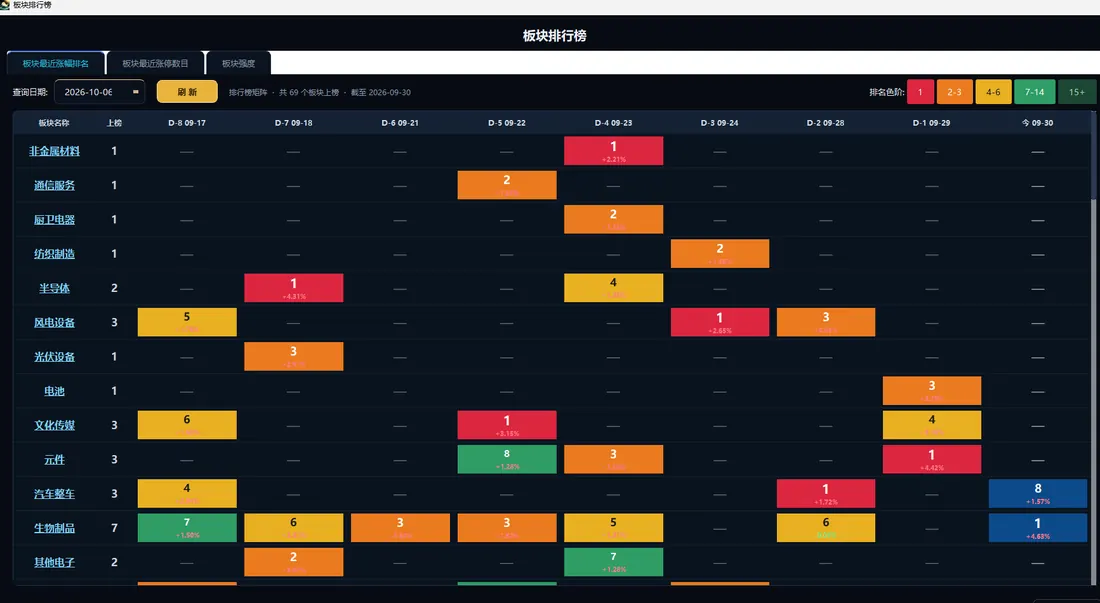Click the 2026-10-06 date input text

(x=88, y=92)
